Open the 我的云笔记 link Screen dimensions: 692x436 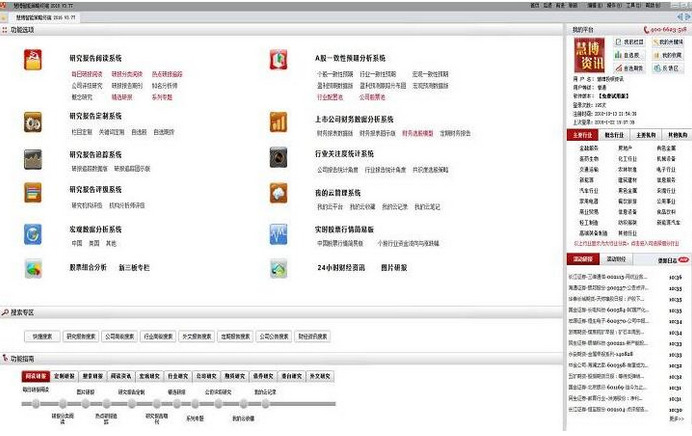tap(427, 207)
